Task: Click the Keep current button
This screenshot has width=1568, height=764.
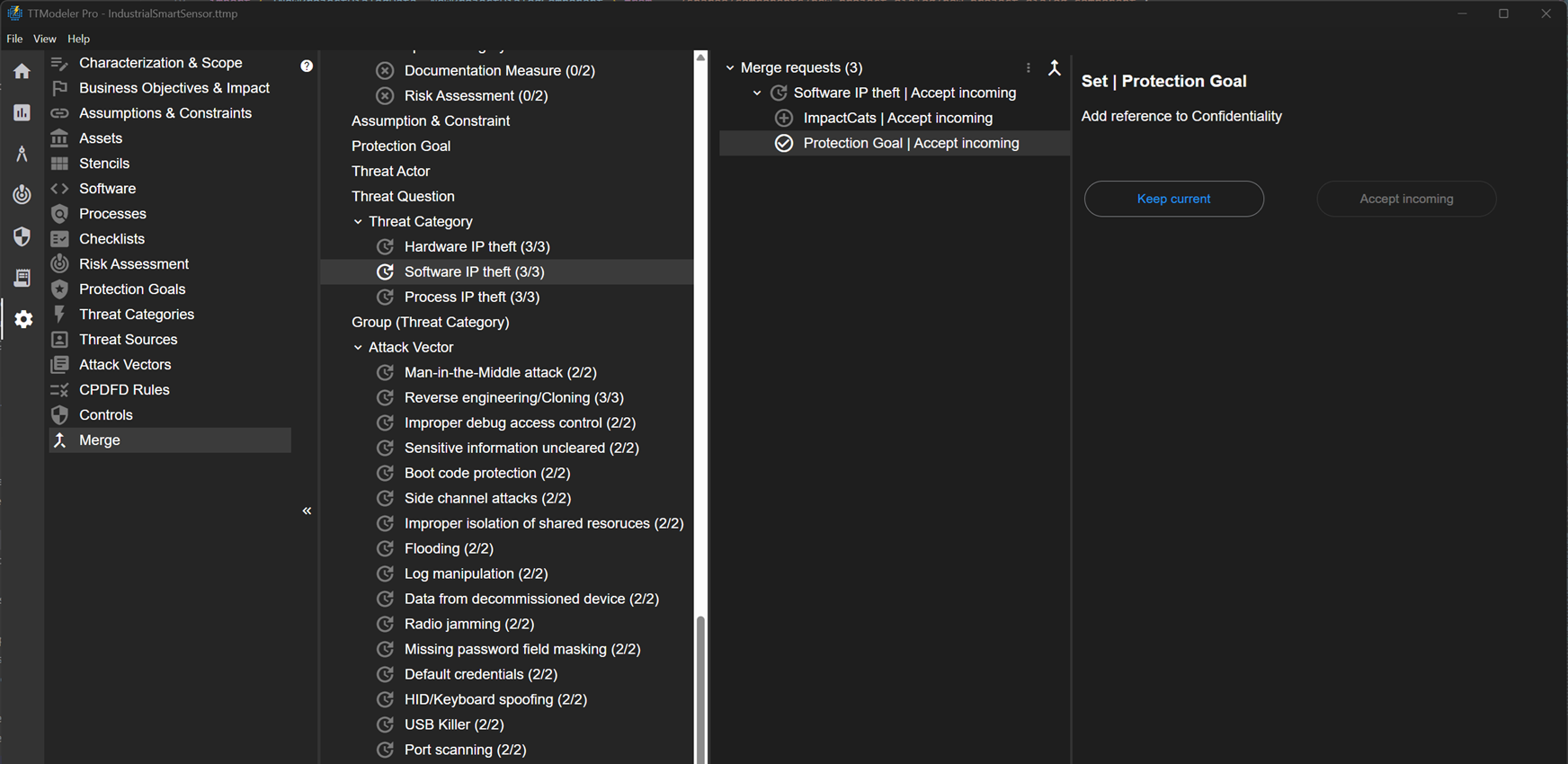Action: point(1173,199)
